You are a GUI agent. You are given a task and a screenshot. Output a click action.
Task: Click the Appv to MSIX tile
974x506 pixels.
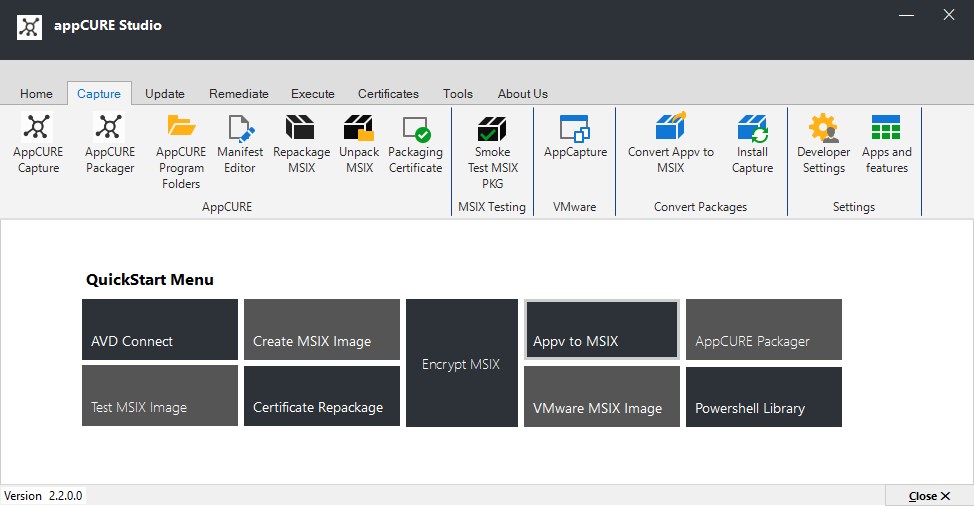tap(602, 330)
